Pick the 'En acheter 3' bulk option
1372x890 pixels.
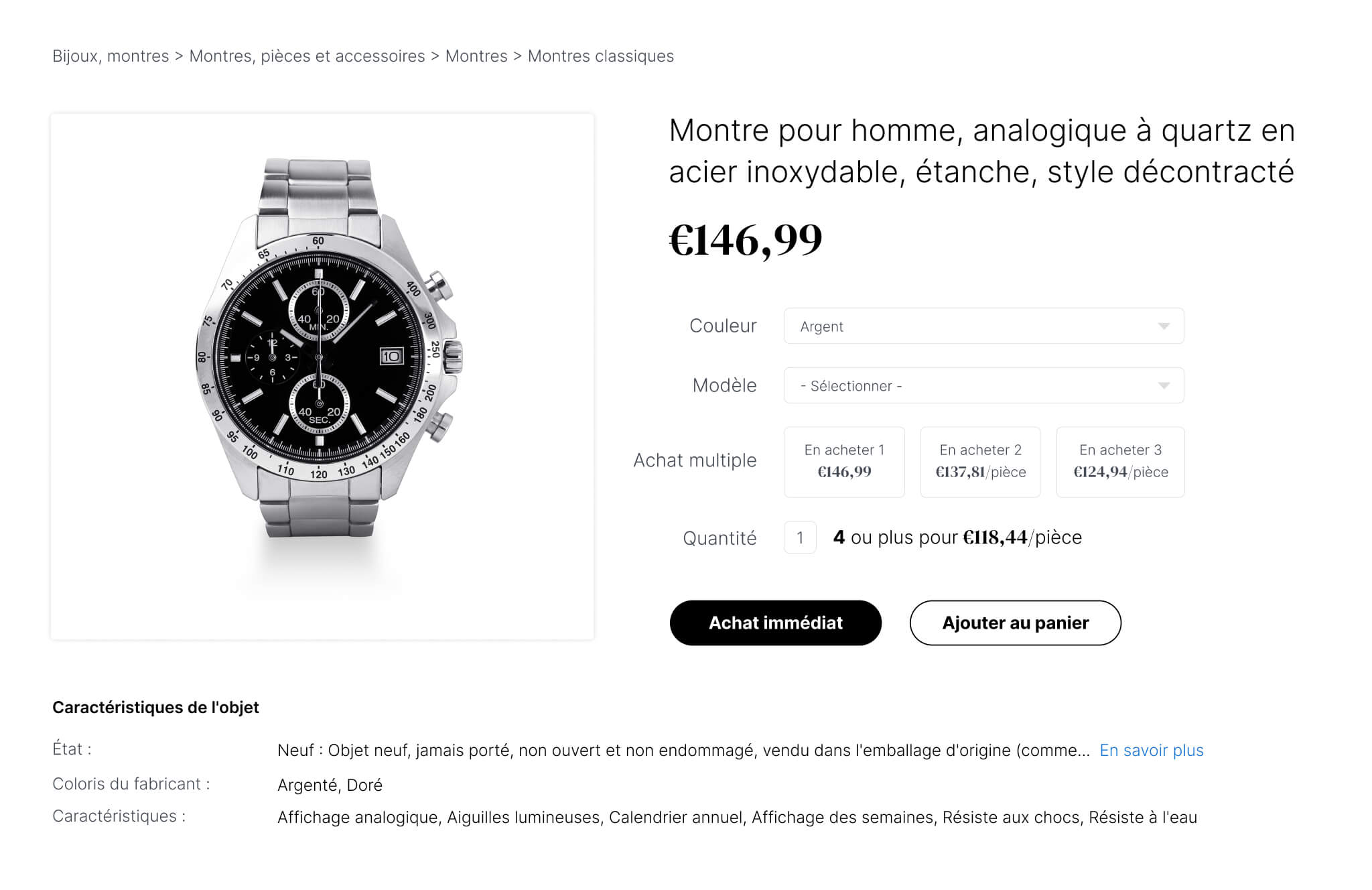pos(1120,462)
